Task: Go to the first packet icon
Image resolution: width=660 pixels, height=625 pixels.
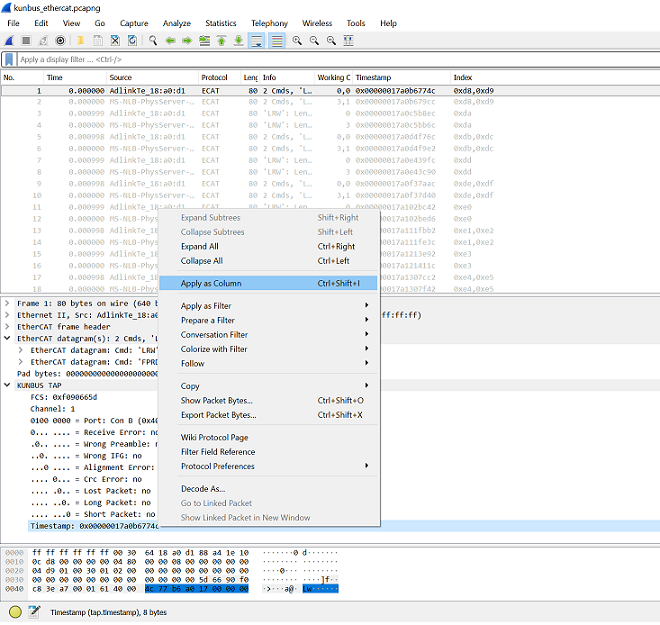Action: 221,41
